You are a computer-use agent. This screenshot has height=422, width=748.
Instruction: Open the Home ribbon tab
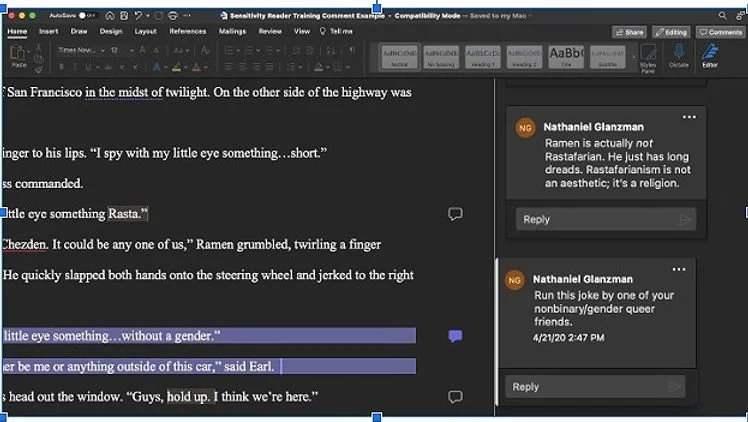(17, 31)
